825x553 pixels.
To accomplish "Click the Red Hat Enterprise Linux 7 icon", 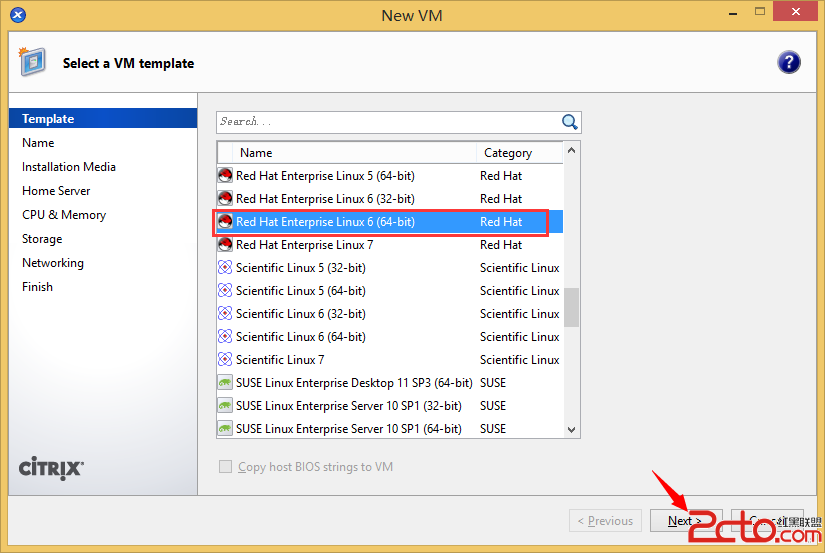I will pyautogui.click(x=225, y=245).
